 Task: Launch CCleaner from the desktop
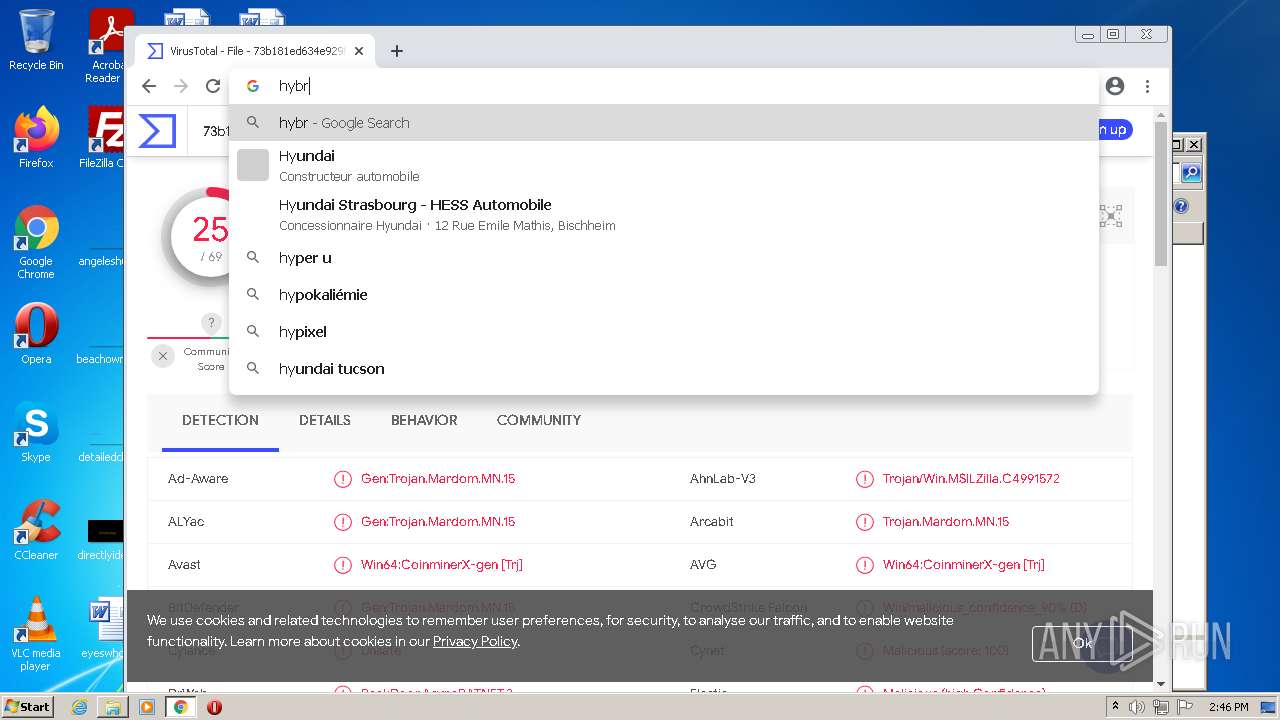(x=36, y=530)
